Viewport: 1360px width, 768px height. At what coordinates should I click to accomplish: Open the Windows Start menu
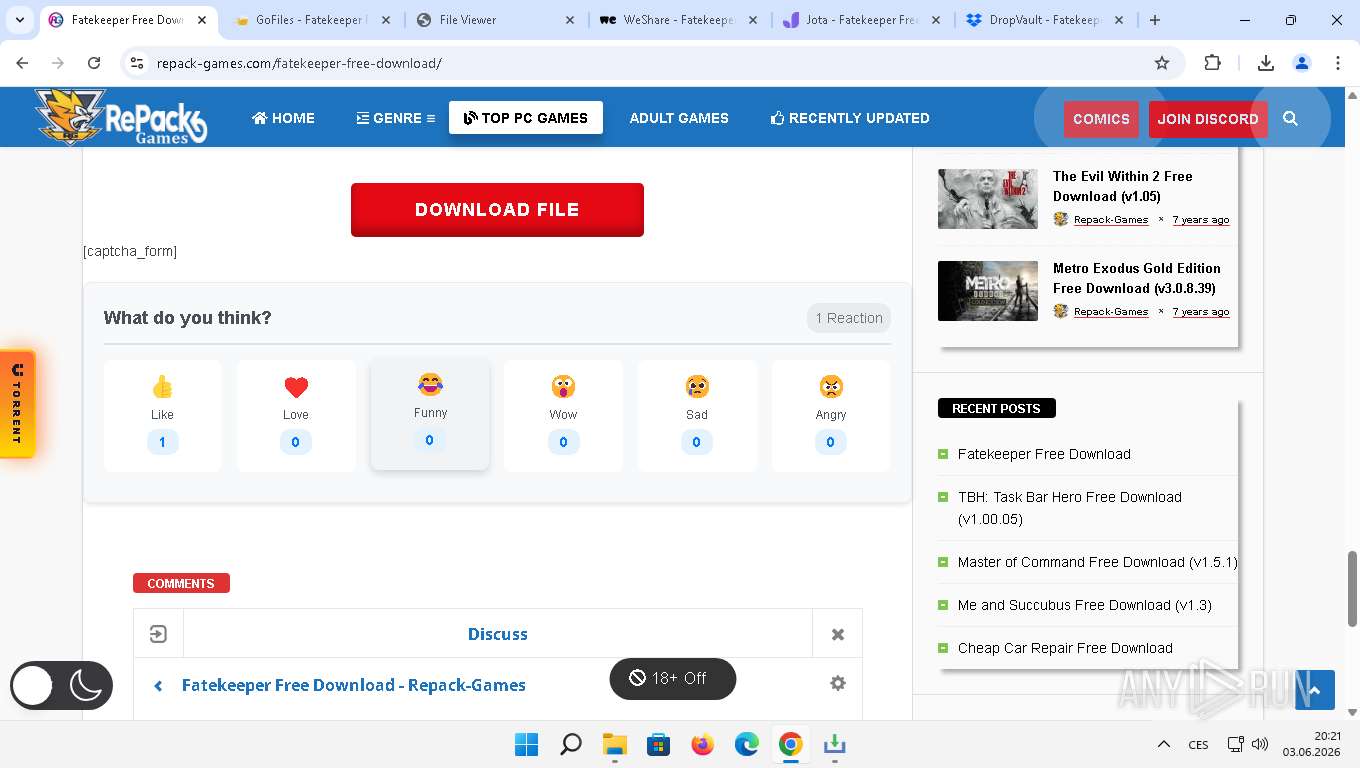pos(526,744)
